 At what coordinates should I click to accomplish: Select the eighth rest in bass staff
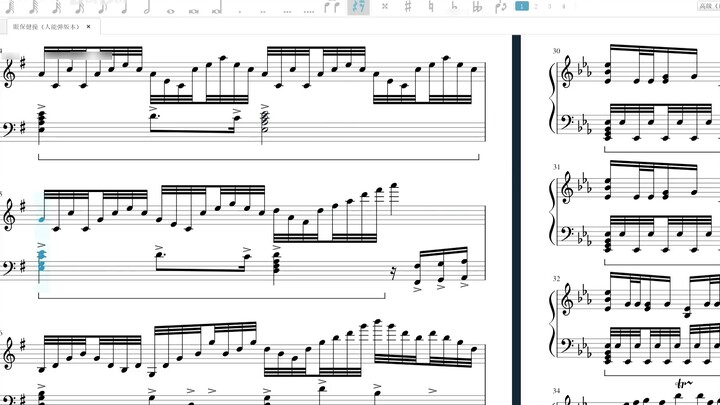pos(393,273)
